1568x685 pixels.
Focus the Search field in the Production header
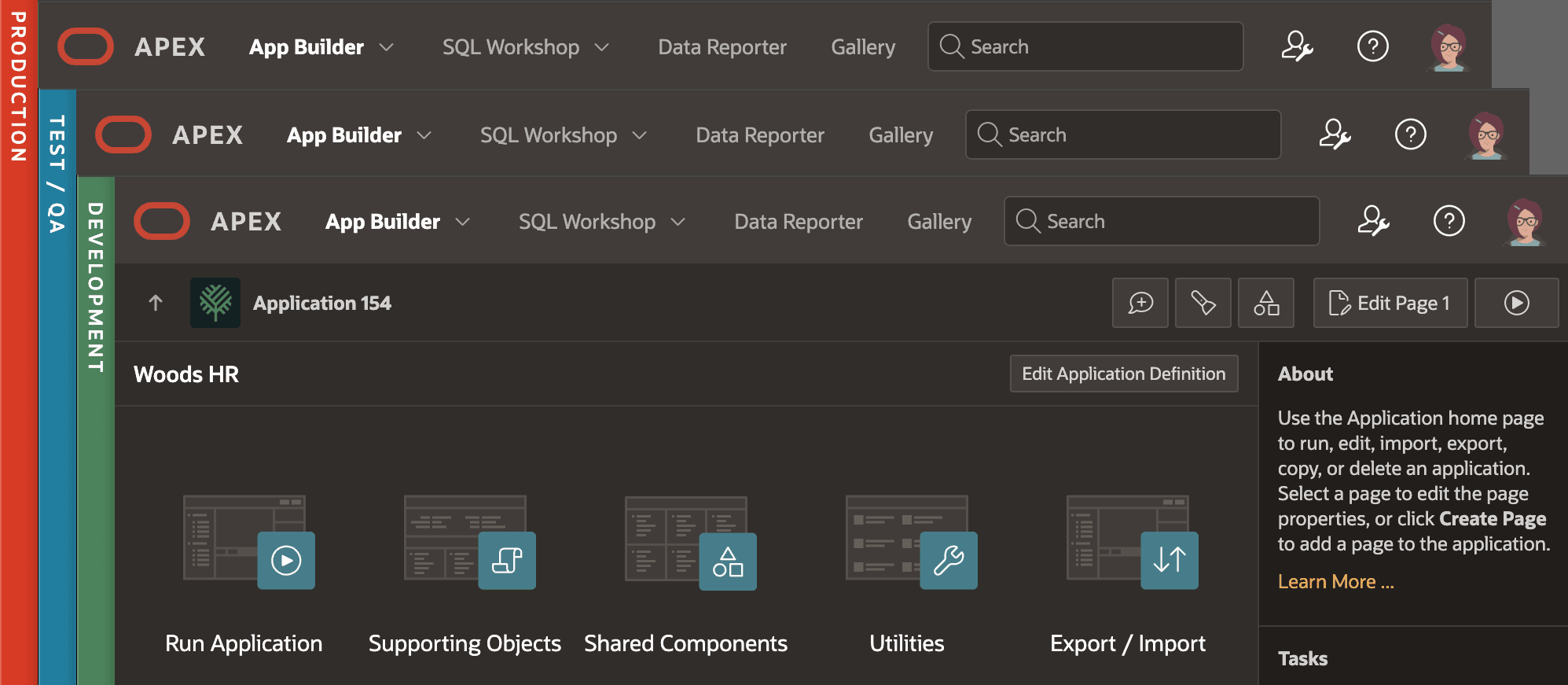[1085, 46]
